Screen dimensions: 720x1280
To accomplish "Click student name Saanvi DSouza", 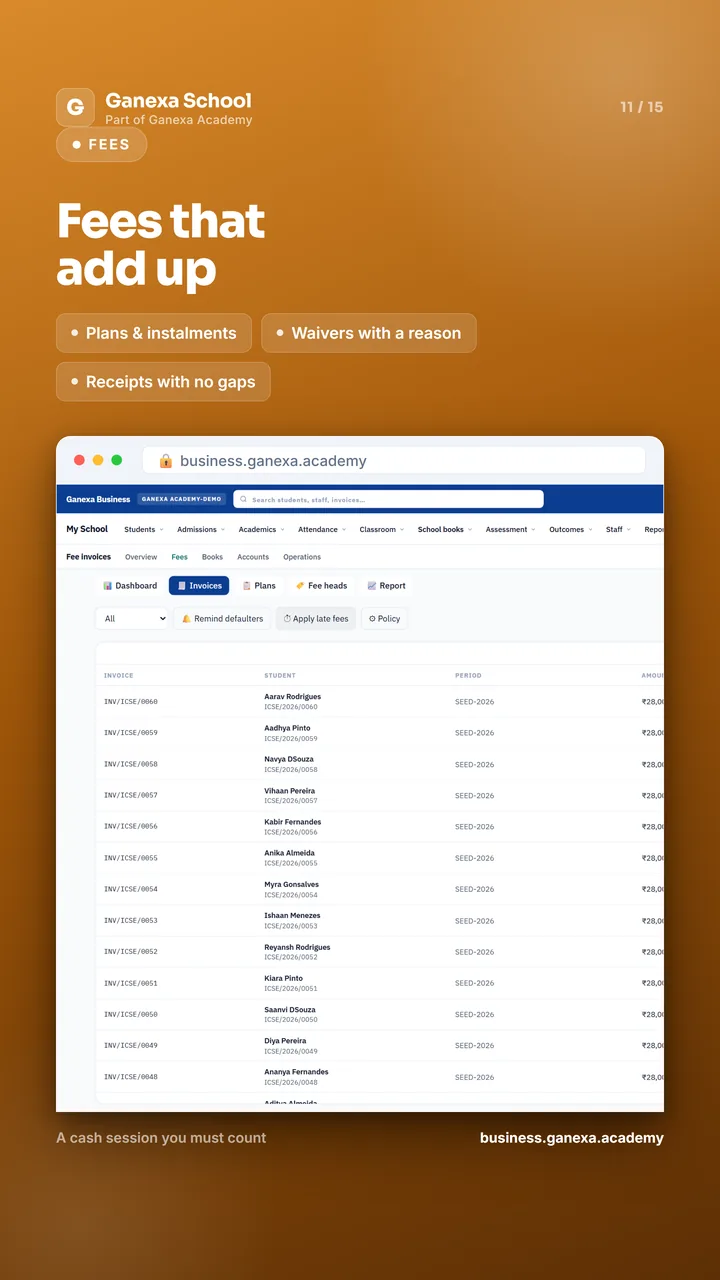I will click(290, 1010).
